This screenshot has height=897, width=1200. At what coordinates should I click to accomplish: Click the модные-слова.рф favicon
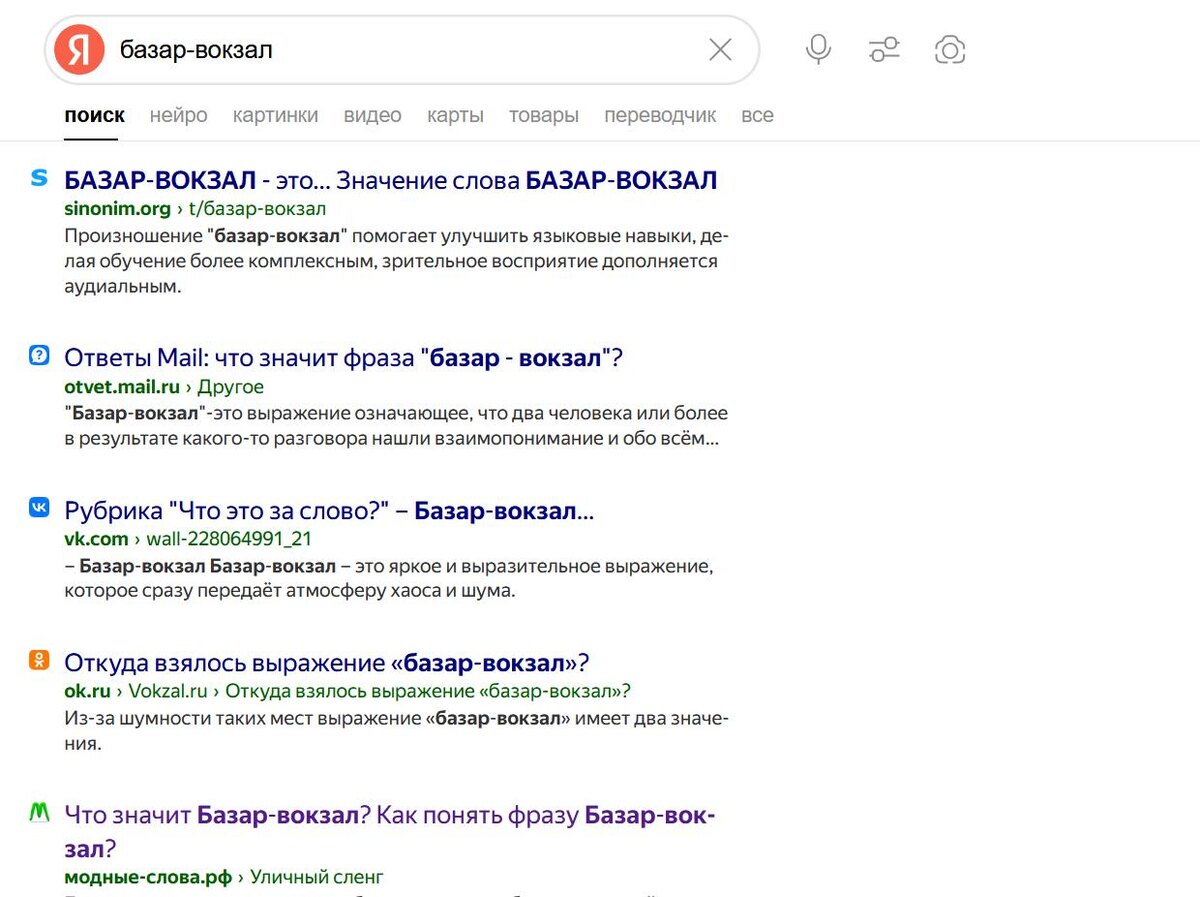[39, 813]
